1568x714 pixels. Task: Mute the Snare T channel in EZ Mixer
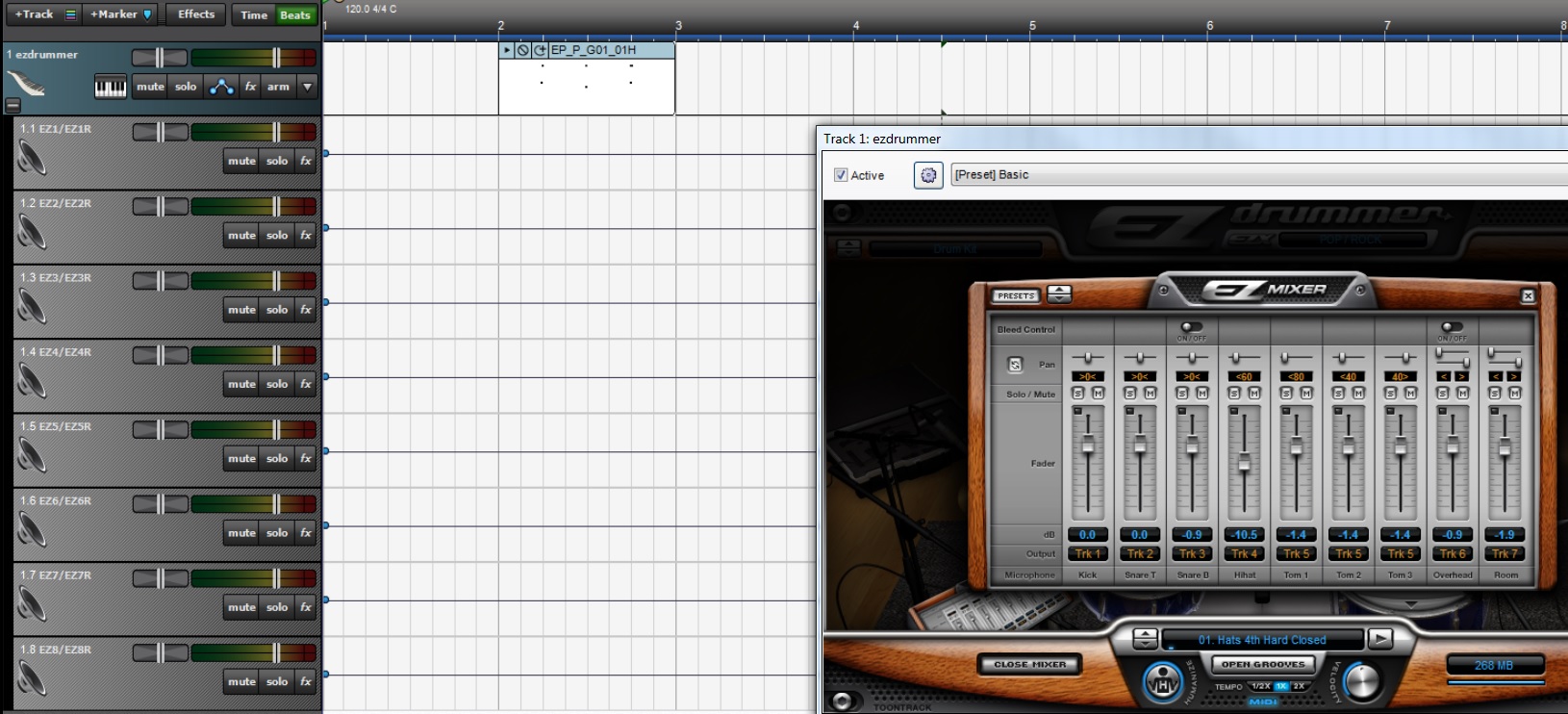pos(1151,394)
